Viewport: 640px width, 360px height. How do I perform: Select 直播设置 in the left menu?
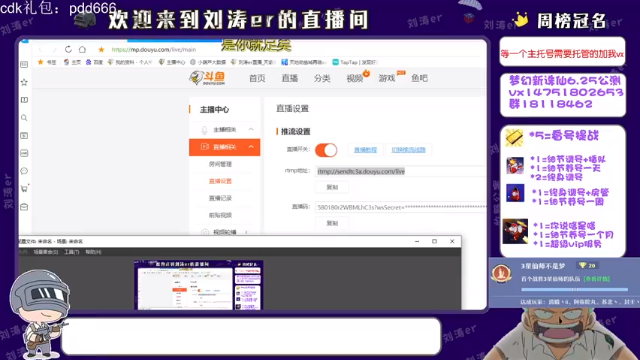[x=220, y=181]
